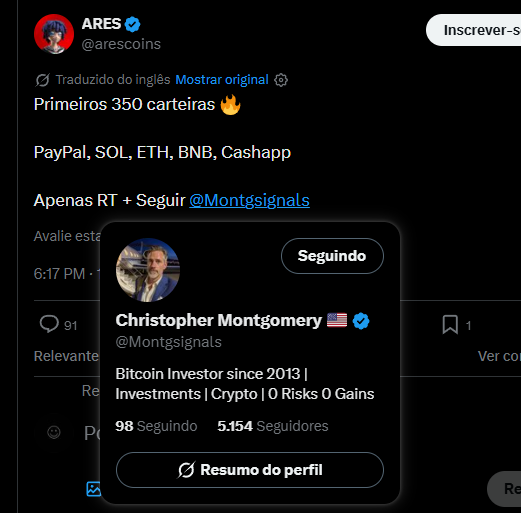The height and width of the screenshot is (513, 521).
Task: Open the @arescoins handle
Action: coord(121,44)
